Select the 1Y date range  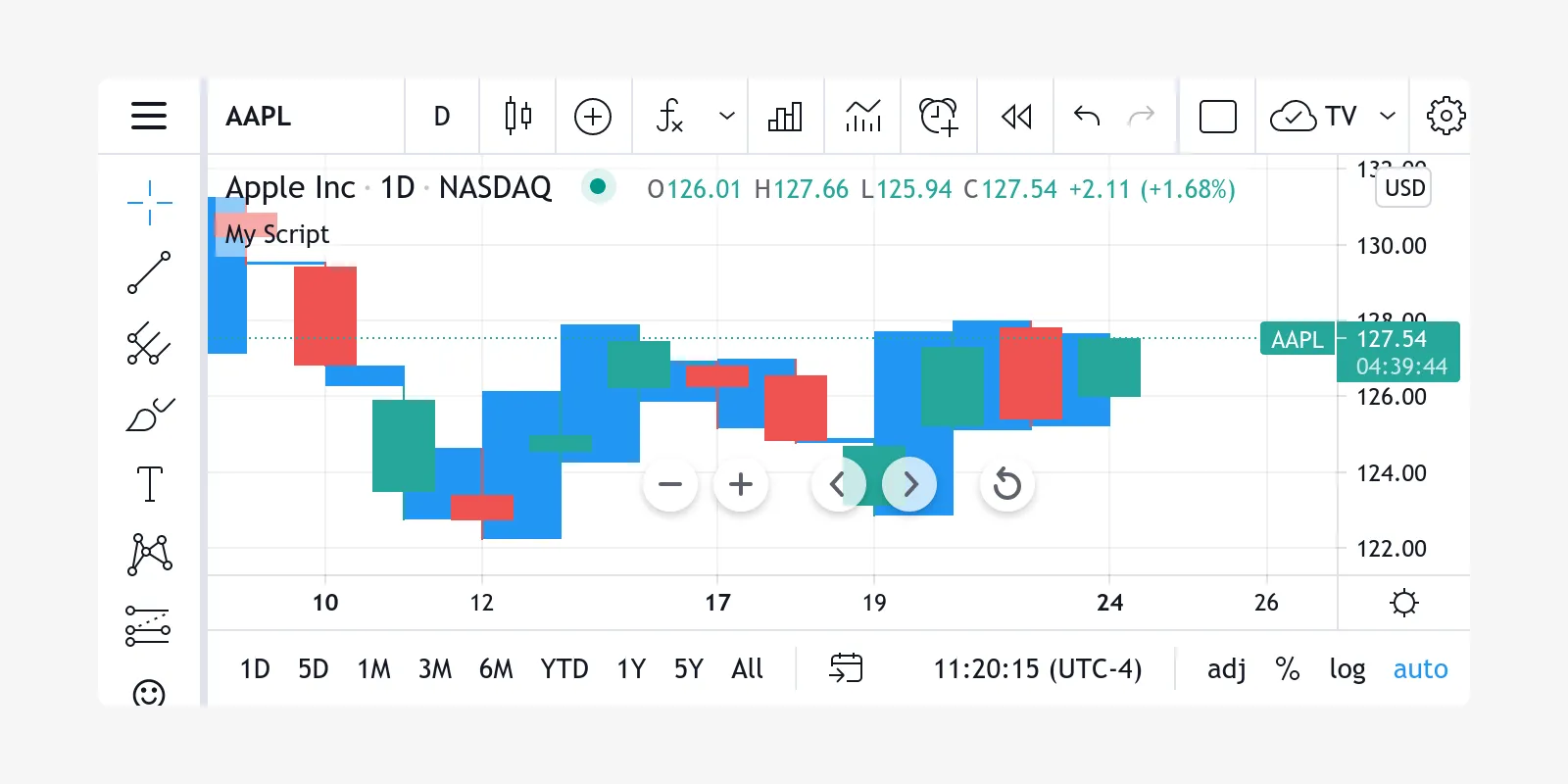click(631, 668)
